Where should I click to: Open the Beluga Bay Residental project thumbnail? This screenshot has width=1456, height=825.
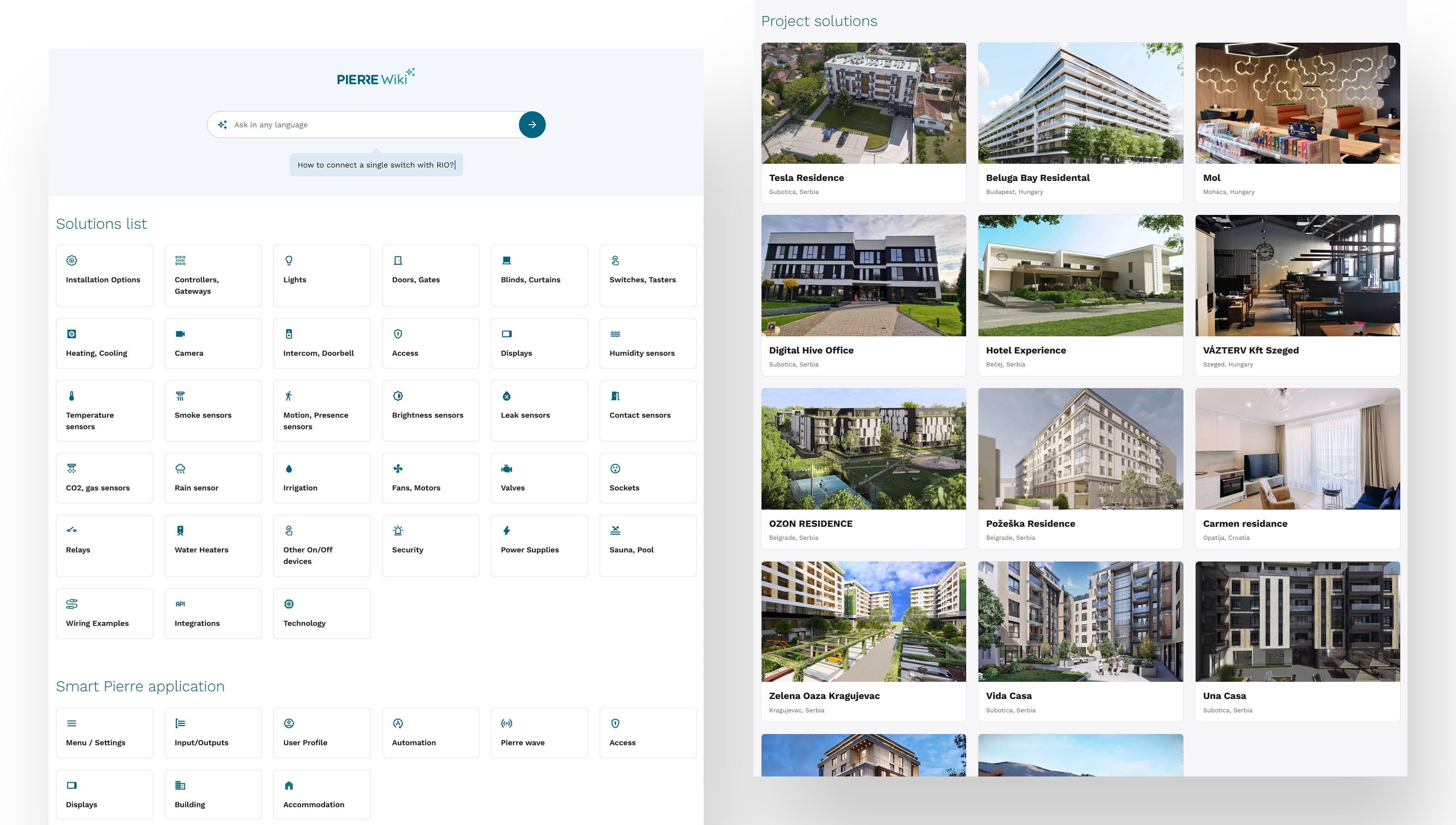pos(1080,103)
